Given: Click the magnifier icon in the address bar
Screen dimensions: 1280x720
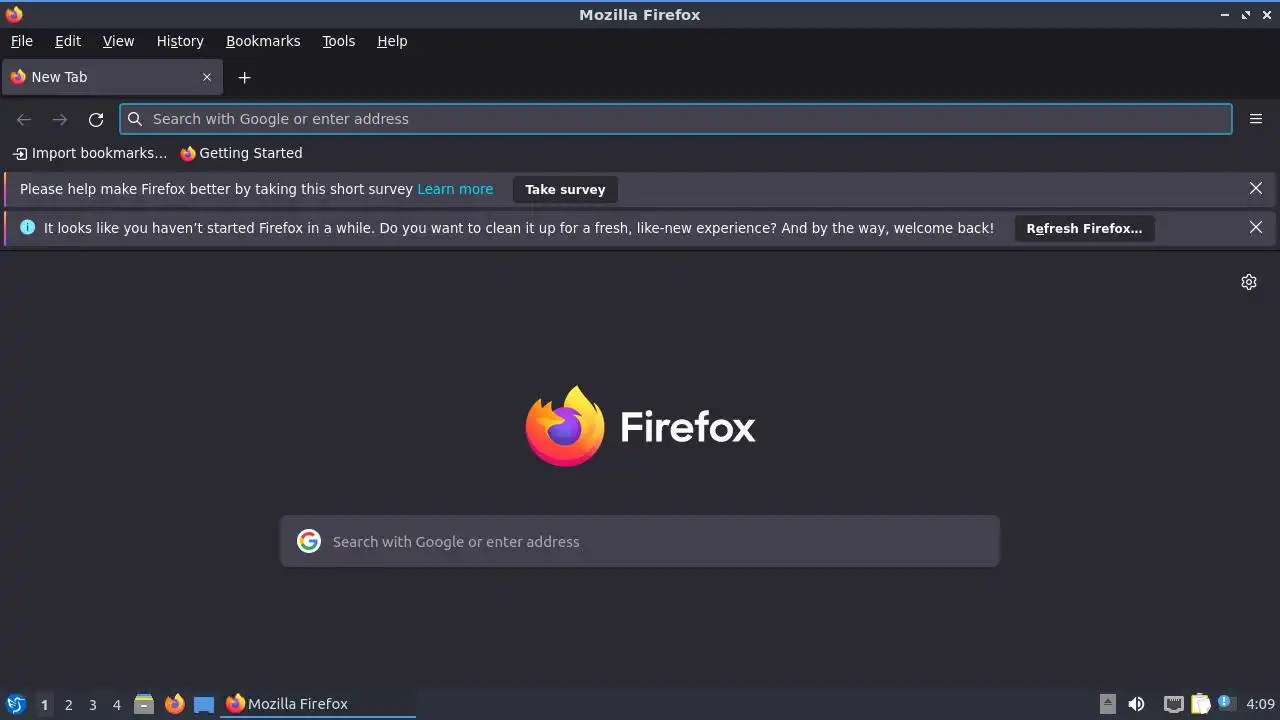Looking at the screenshot, I should [135, 119].
